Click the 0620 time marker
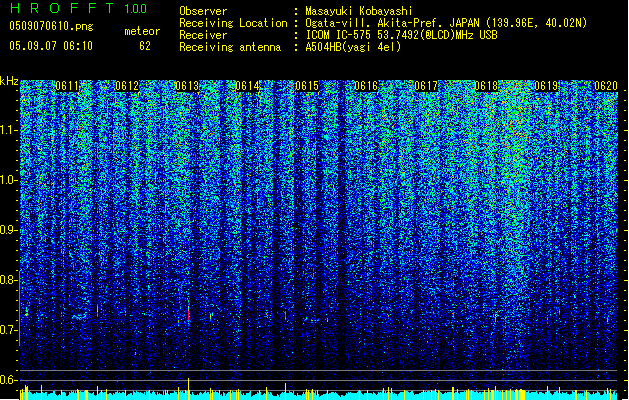Screen dimensions: 629x400 pyautogui.click(x=606, y=86)
